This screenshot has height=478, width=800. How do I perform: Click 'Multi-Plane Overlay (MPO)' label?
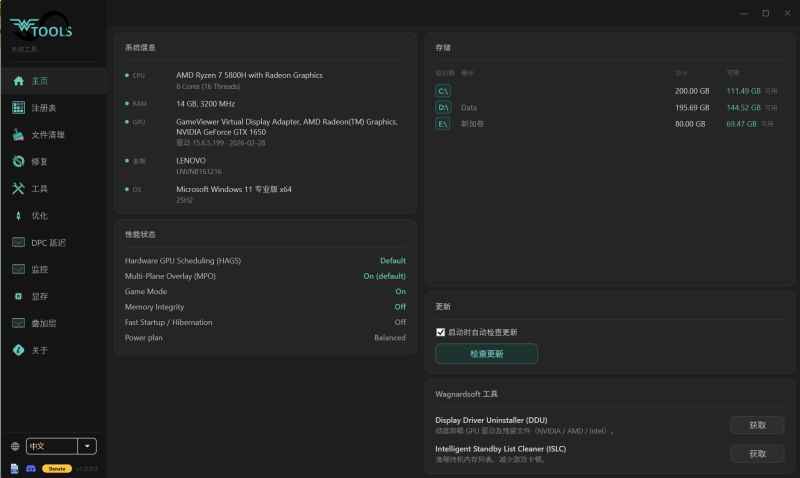(x=170, y=276)
